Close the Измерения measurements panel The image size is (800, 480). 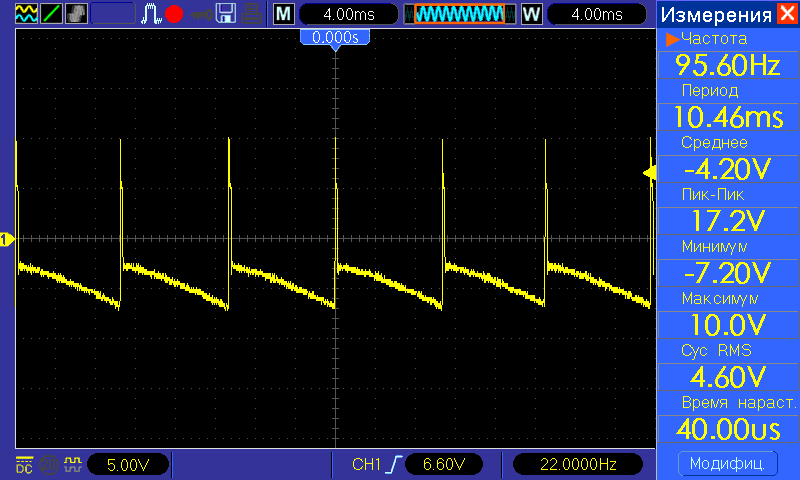click(x=788, y=14)
